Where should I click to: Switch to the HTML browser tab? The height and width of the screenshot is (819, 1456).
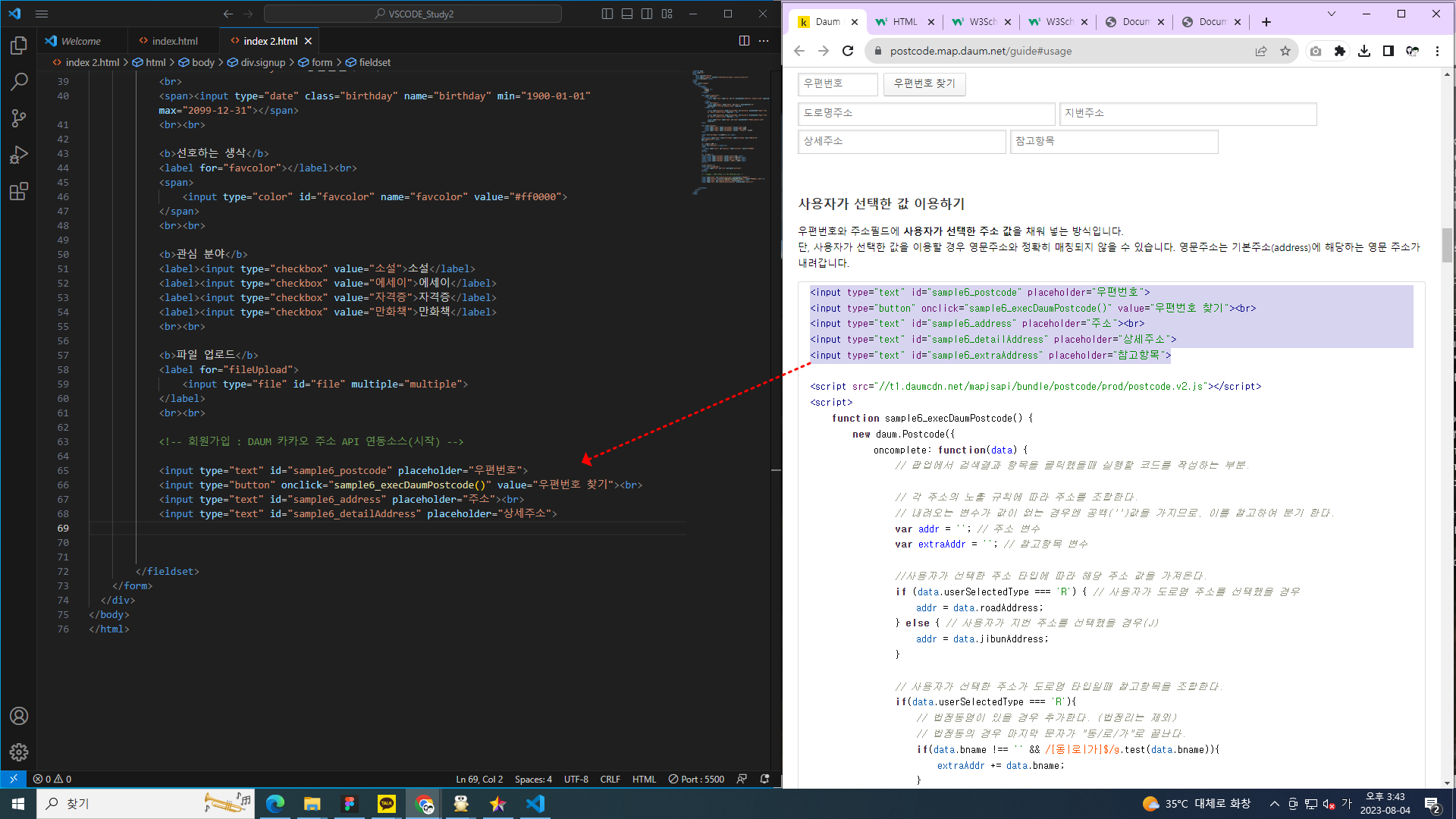pos(905,22)
